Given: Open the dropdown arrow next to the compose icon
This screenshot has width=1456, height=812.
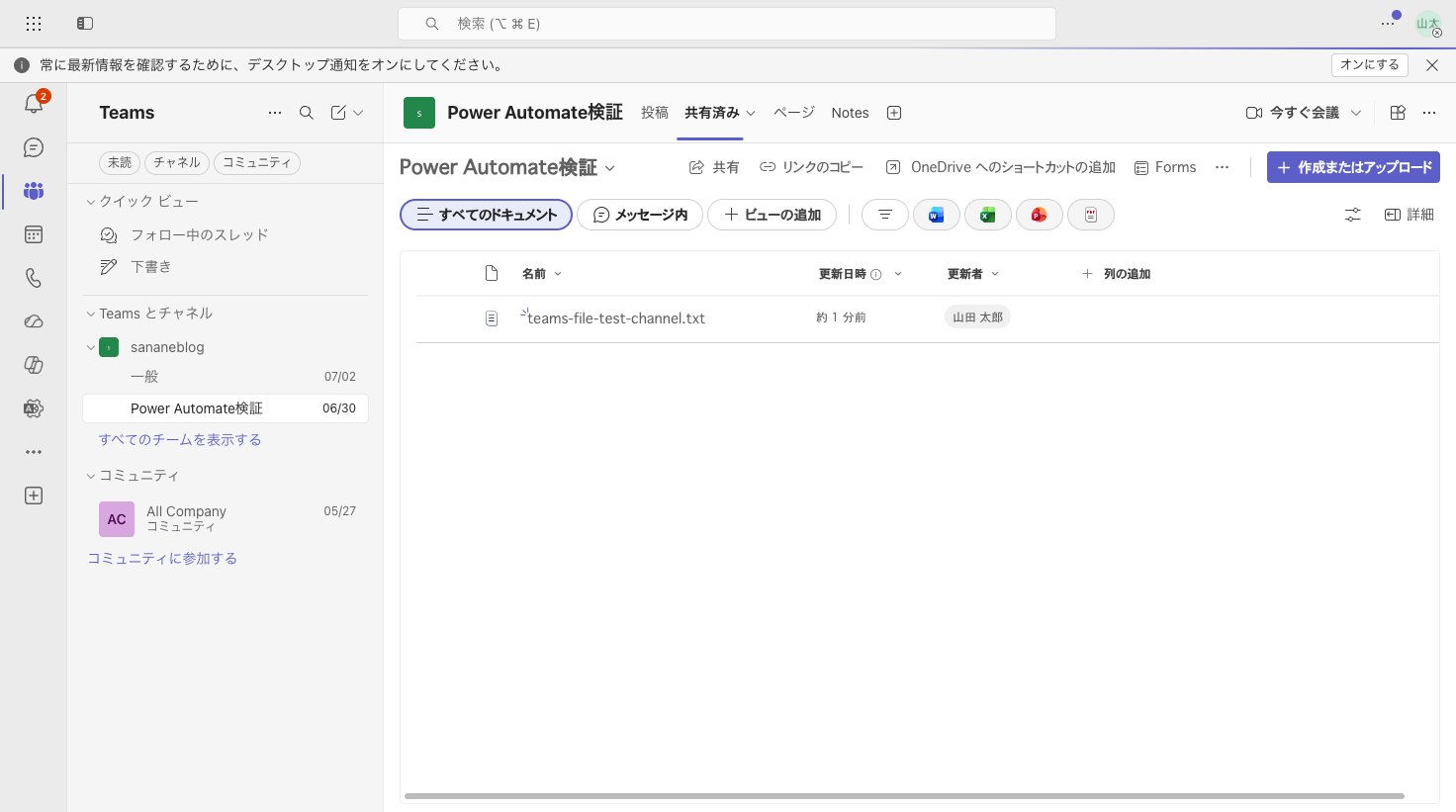Looking at the screenshot, I should tap(358, 113).
